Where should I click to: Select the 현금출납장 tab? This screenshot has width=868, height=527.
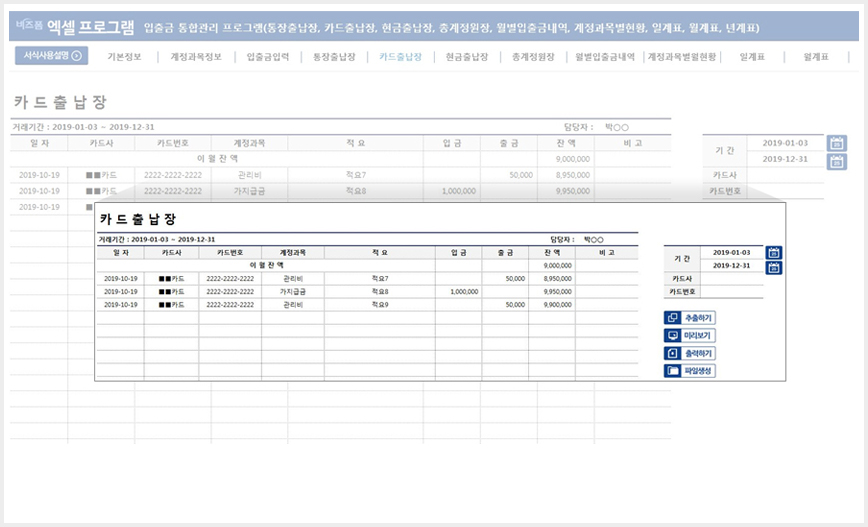click(x=467, y=56)
